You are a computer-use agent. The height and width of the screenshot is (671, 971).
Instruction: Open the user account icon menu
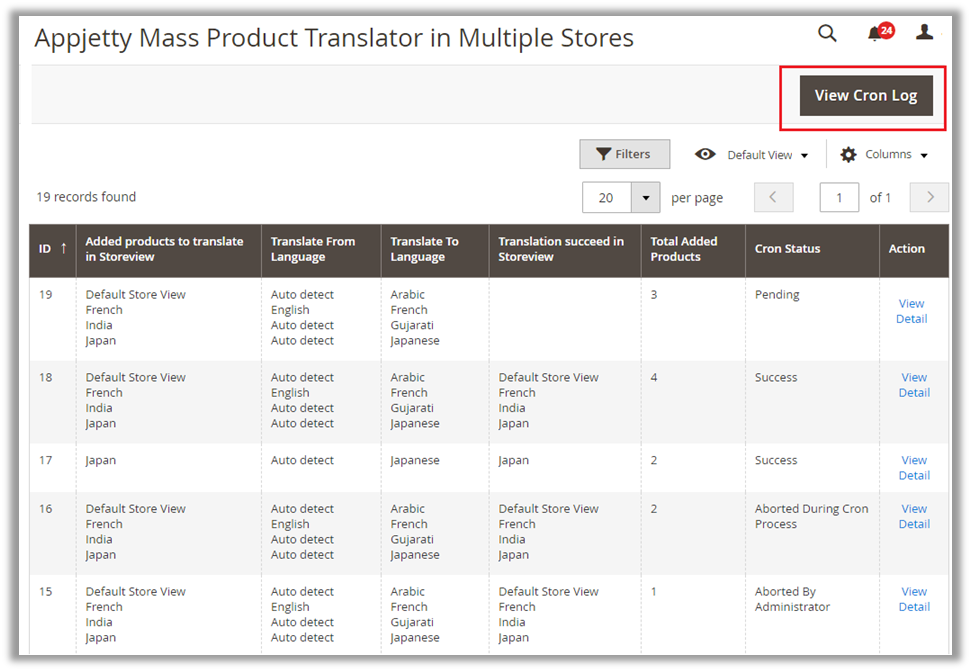[x=924, y=33]
